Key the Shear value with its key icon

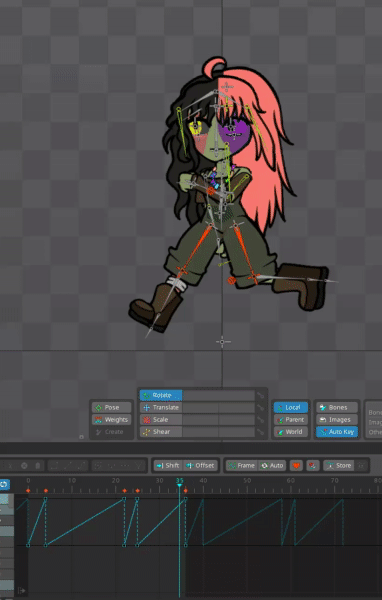(261, 432)
